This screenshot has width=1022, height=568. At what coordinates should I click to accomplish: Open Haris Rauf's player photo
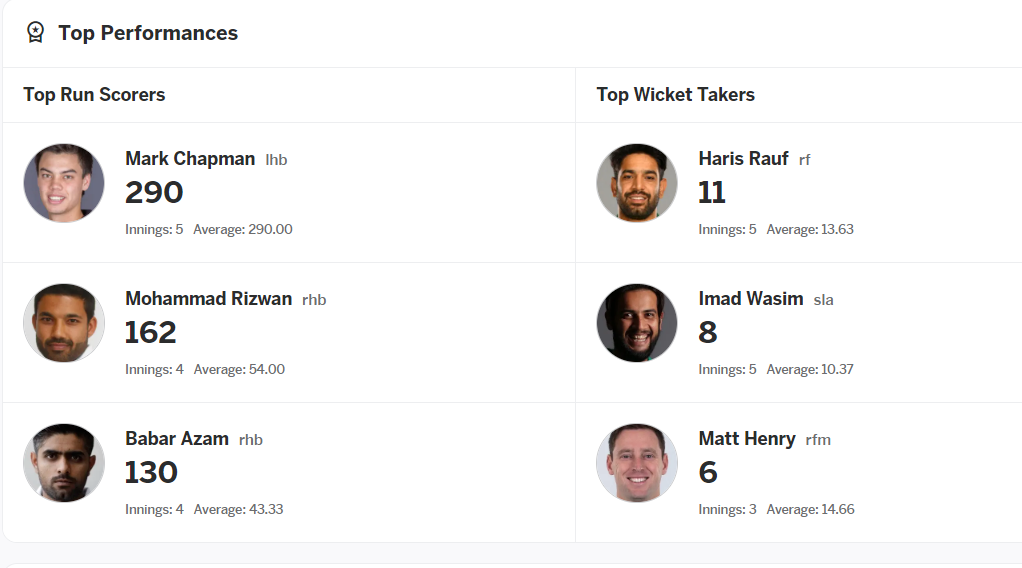click(x=637, y=183)
